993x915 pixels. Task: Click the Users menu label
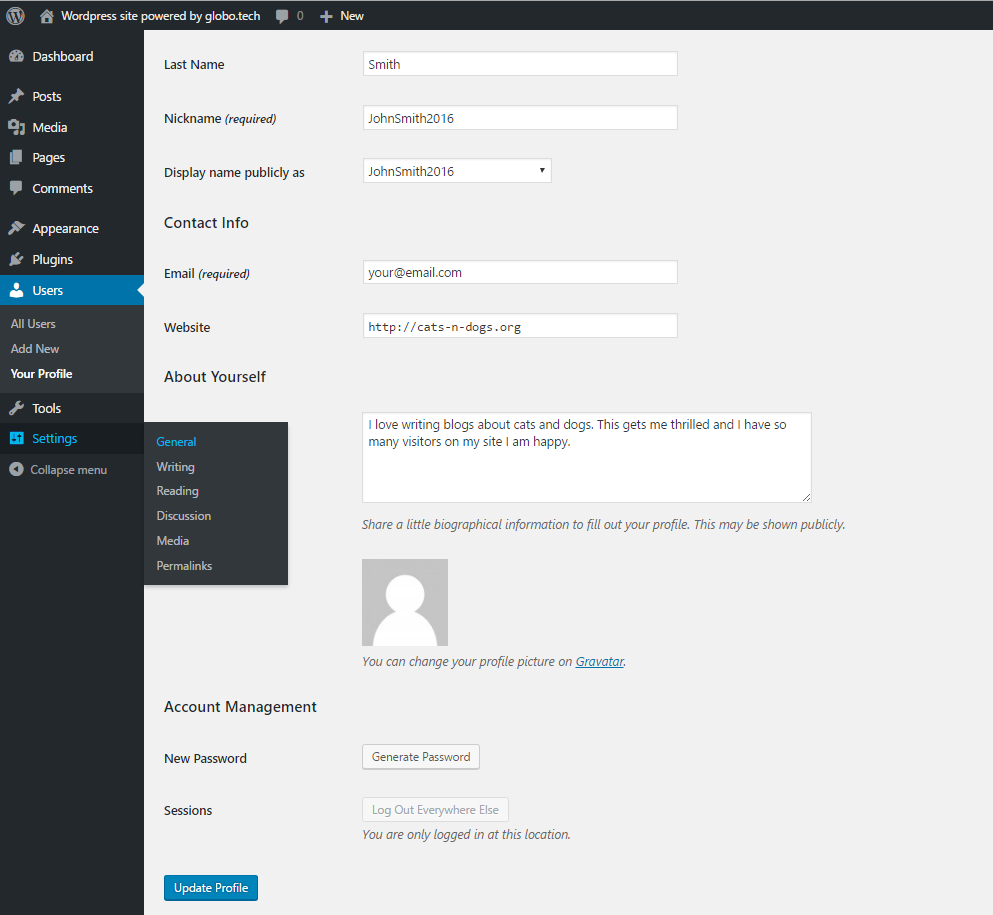(x=47, y=291)
